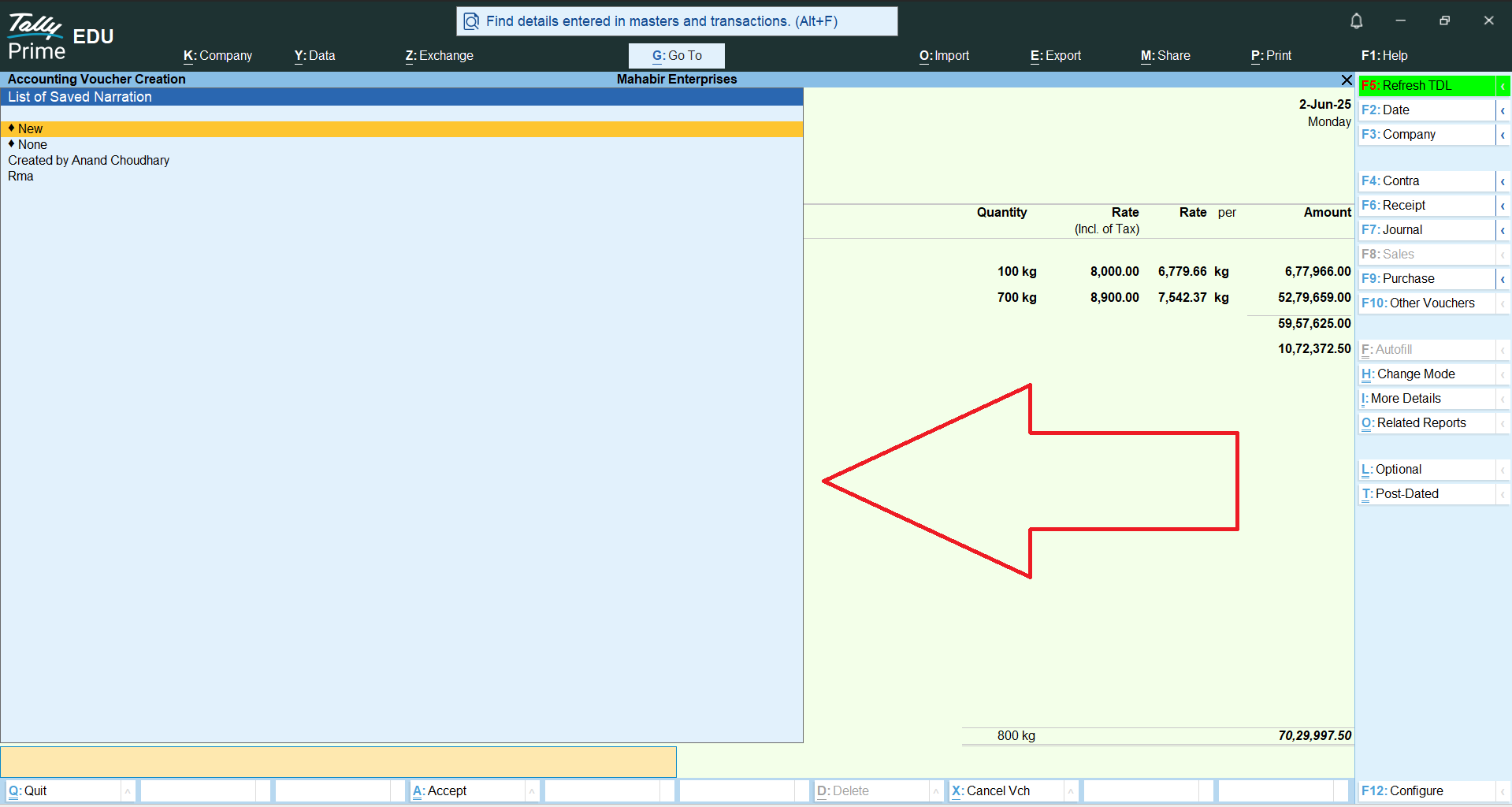Minimize the TallyPrime window
Image resolution: width=1512 pixels, height=807 pixels.
[1400, 20]
